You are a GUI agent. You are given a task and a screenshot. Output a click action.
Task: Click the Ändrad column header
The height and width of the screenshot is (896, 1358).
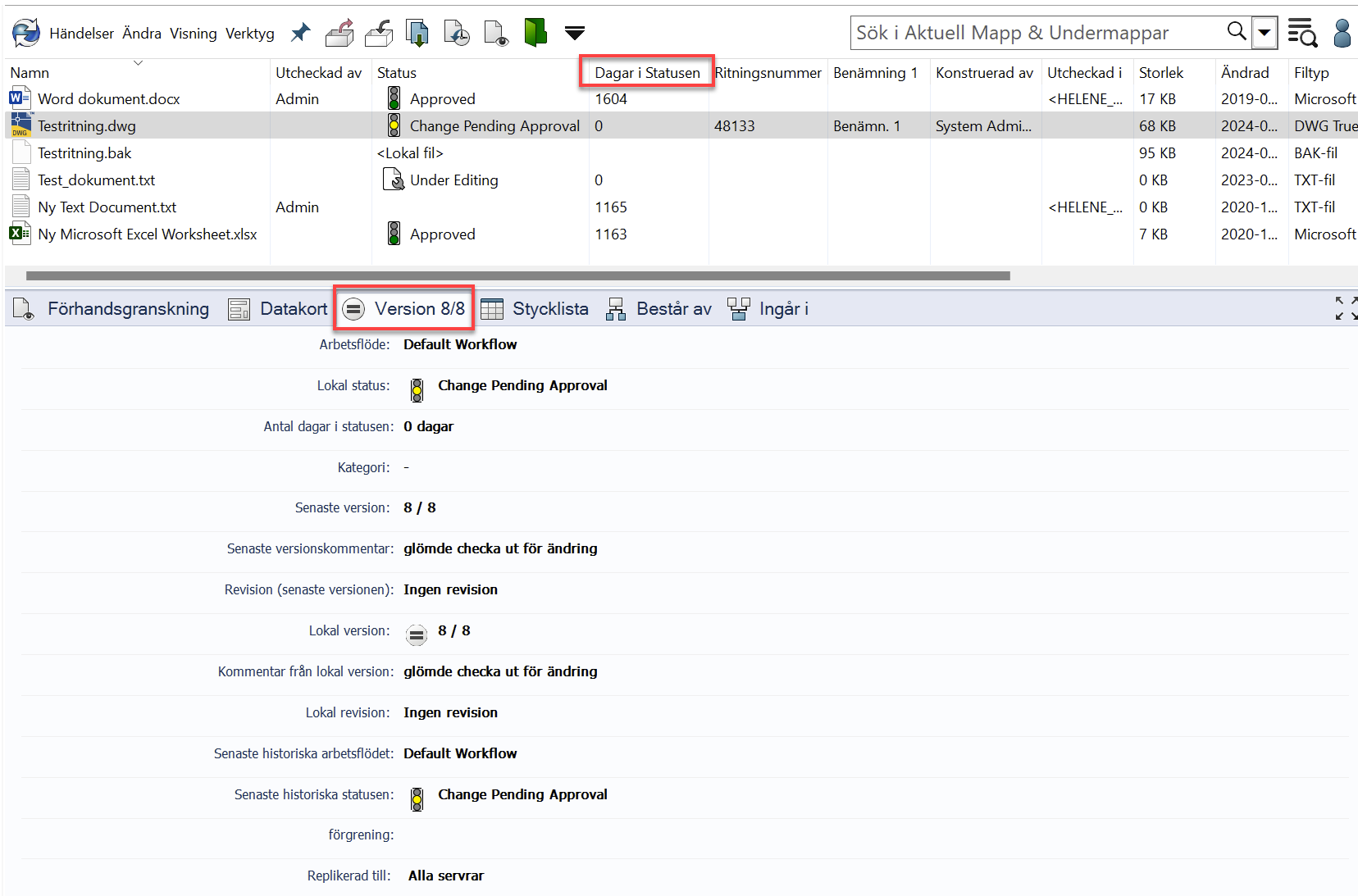pyautogui.click(x=1245, y=73)
